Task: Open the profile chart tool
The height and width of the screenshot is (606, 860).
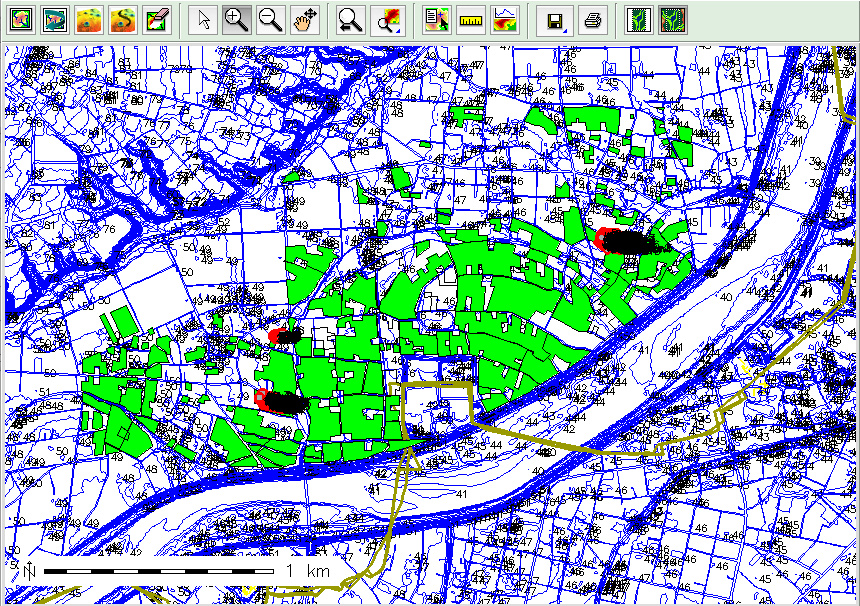Action: pos(505,20)
